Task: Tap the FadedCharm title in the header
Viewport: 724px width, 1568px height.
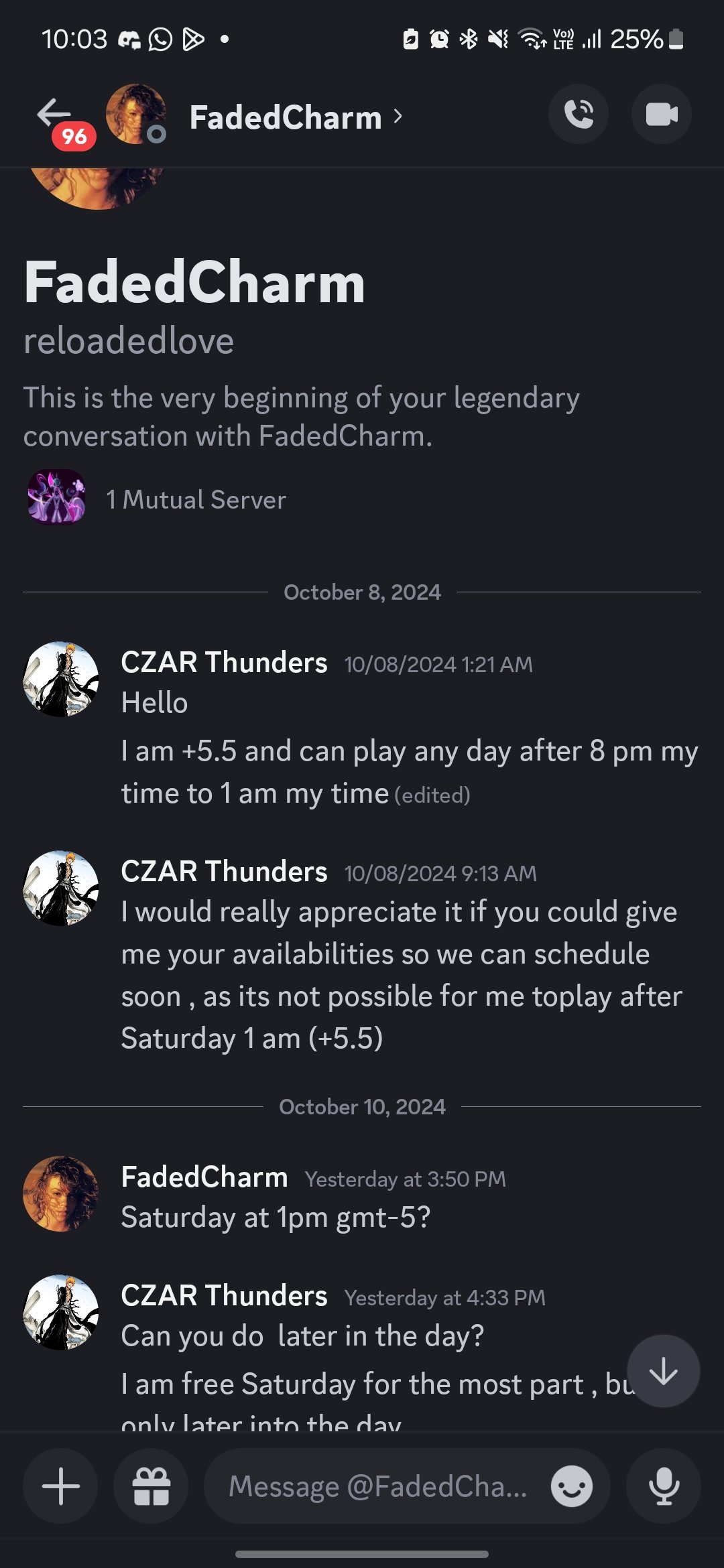Action: [x=286, y=117]
